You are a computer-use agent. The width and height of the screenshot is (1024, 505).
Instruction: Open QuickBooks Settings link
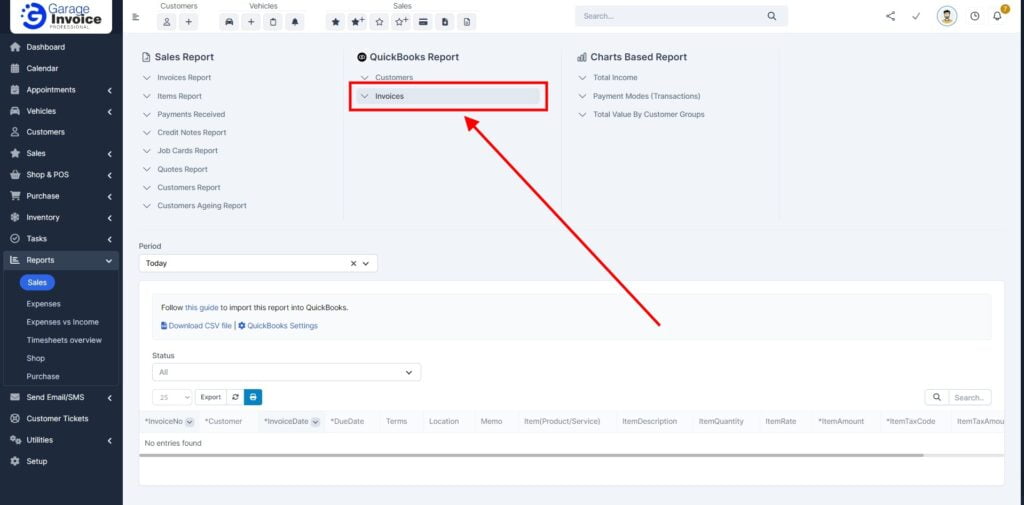pos(278,325)
